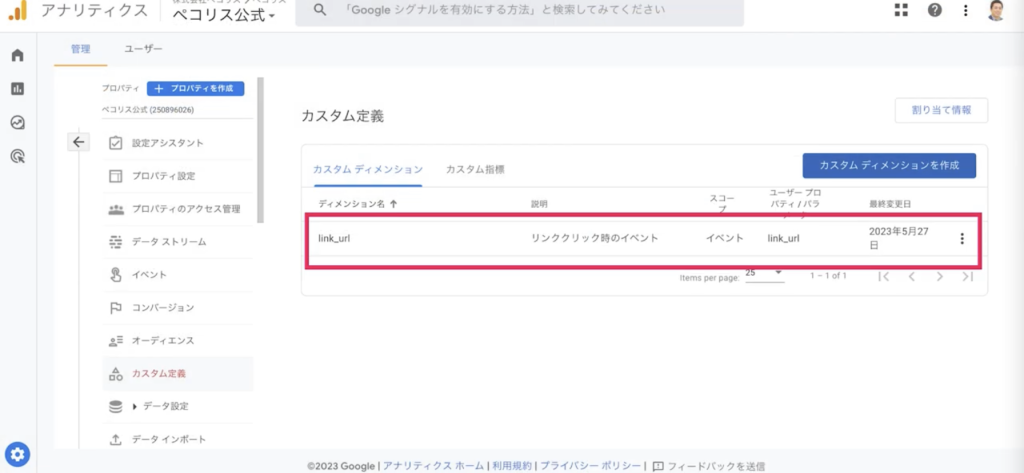Click the Admin gear icon
1024x473 pixels.
pyautogui.click(x=18, y=453)
